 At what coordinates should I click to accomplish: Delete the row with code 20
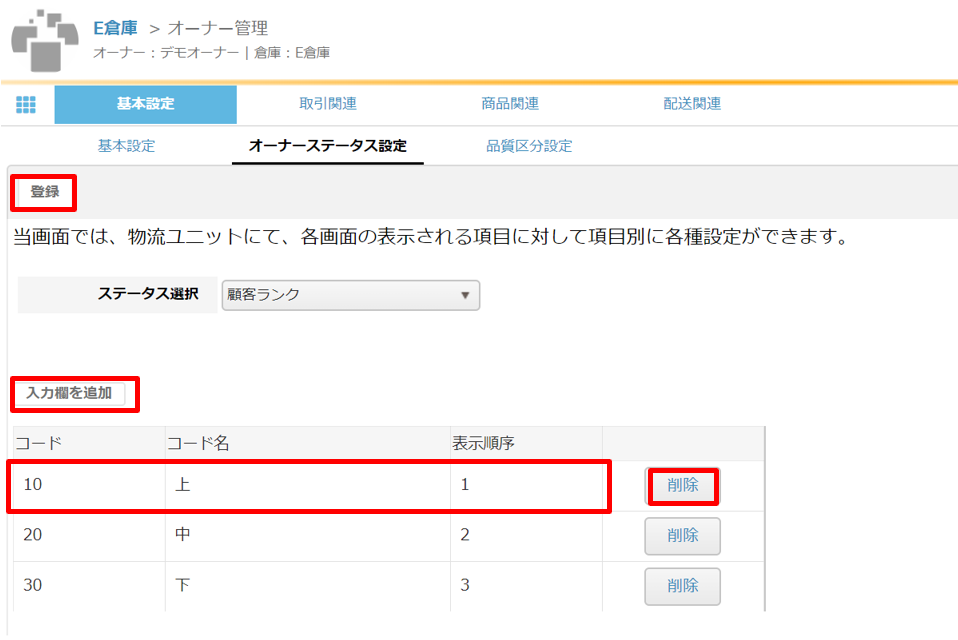(682, 536)
